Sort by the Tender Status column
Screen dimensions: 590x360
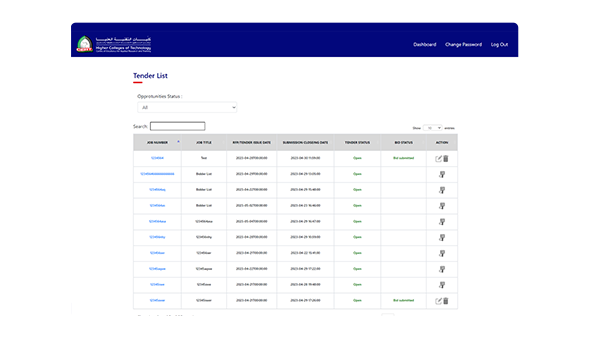click(x=357, y=143)
